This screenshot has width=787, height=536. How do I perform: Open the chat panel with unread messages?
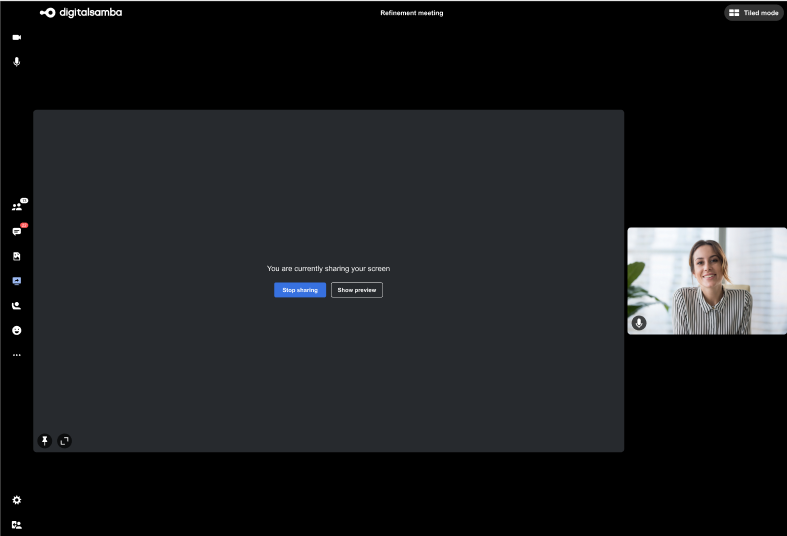click(16, 231)
